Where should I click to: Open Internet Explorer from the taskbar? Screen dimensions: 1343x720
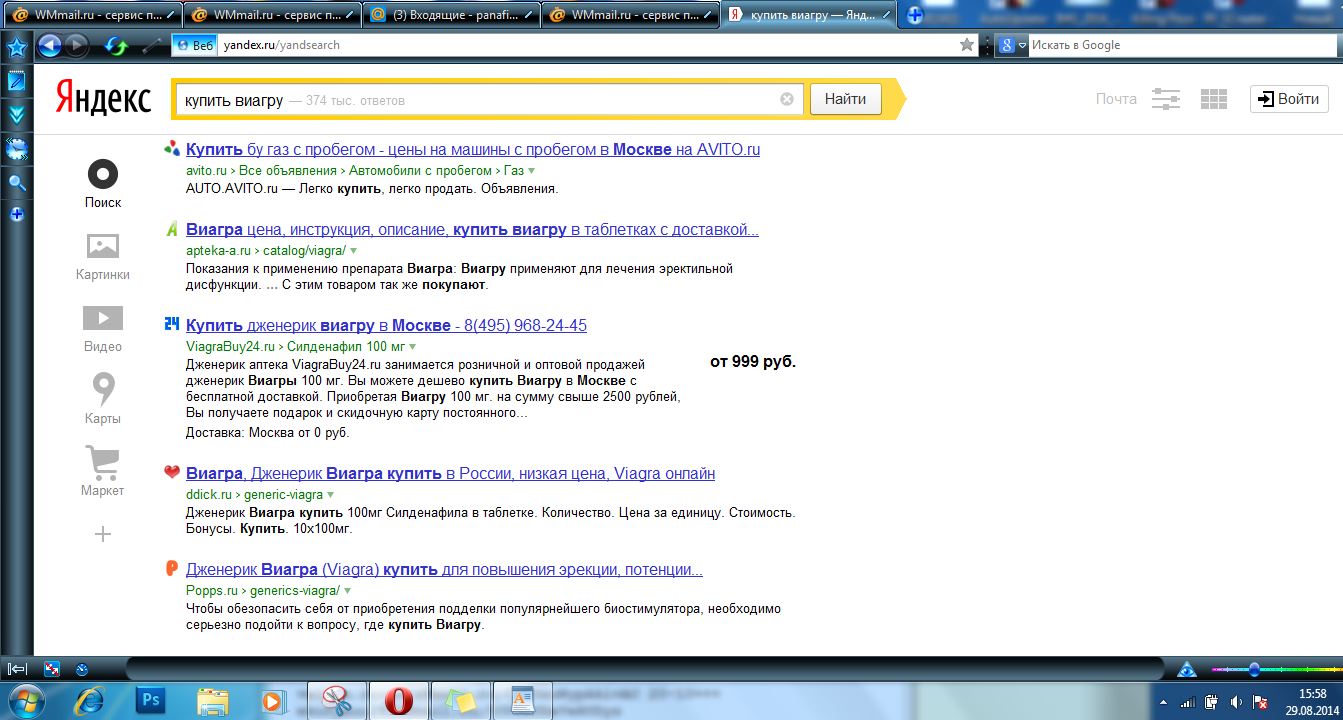(x=90, y=701)
